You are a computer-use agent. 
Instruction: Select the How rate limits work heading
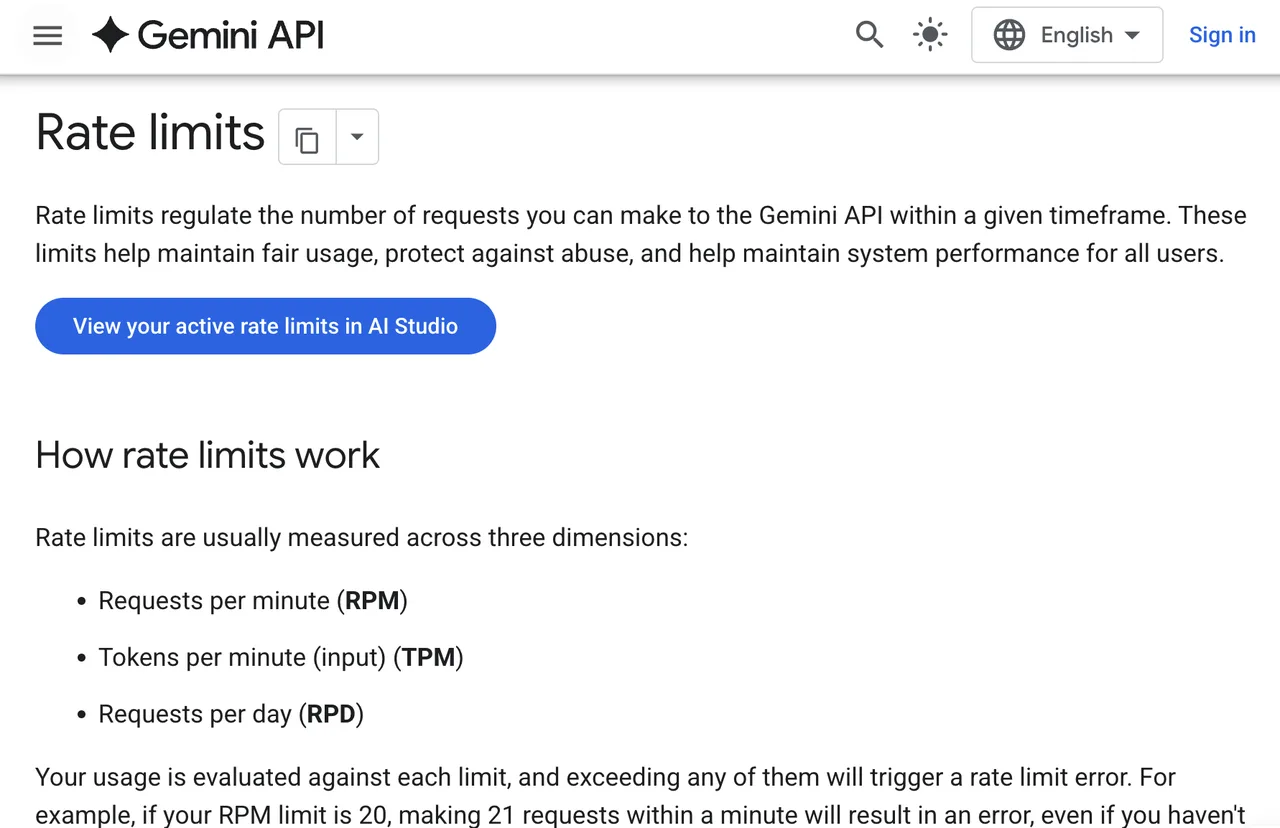207,455
